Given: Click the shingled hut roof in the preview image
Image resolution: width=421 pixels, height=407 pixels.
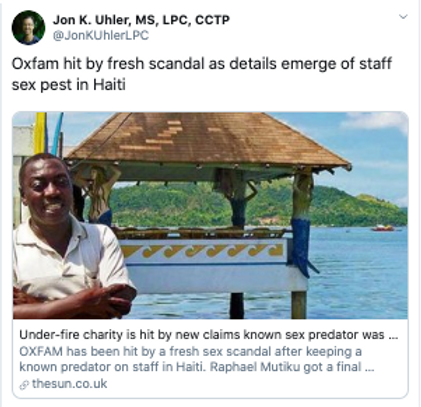Looking at the screenshot, I should point(208,140).
